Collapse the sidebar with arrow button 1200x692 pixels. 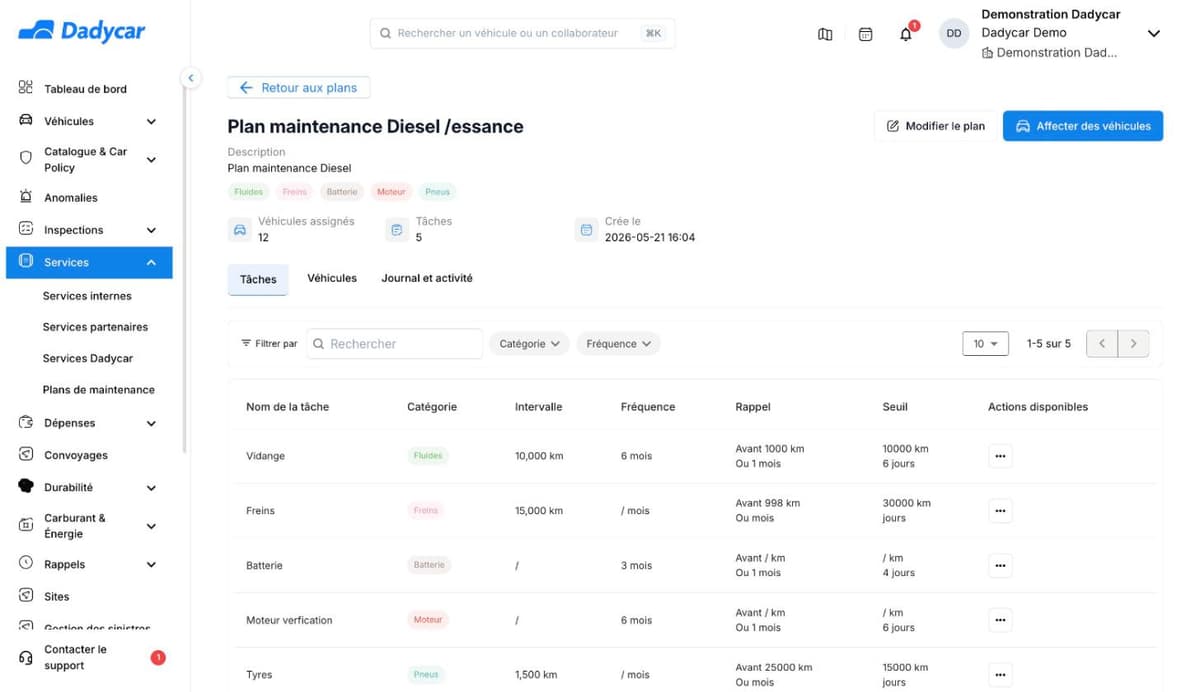tap(190, 78)
